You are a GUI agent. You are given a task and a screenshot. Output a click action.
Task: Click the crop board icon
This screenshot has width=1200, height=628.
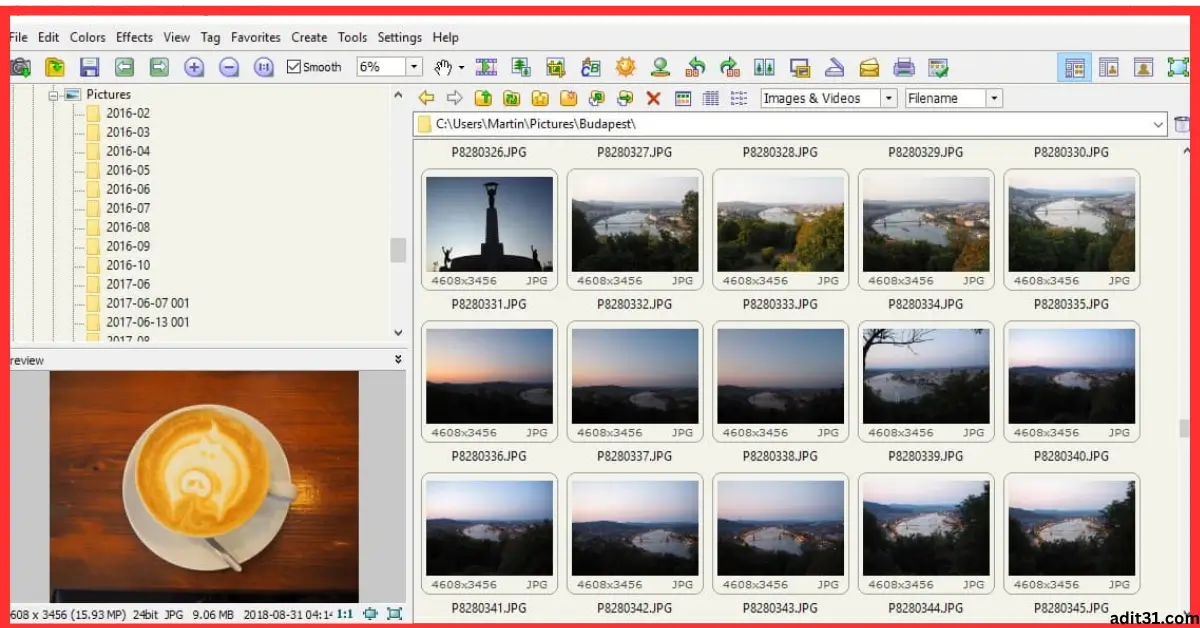(556, 67)
